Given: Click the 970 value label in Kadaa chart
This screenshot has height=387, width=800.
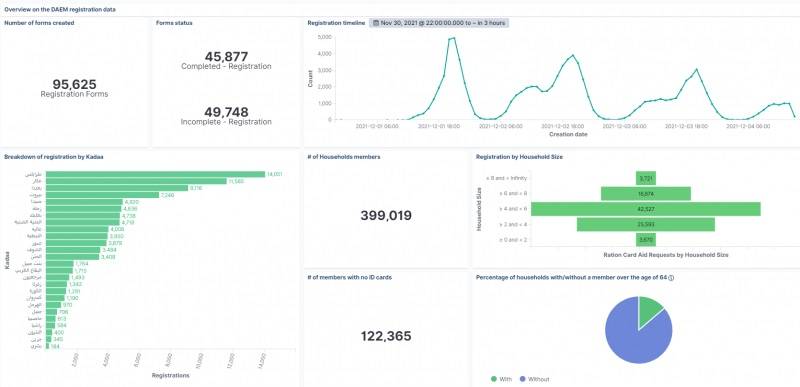Looking at the screenshot, I should tap(67, 304).
